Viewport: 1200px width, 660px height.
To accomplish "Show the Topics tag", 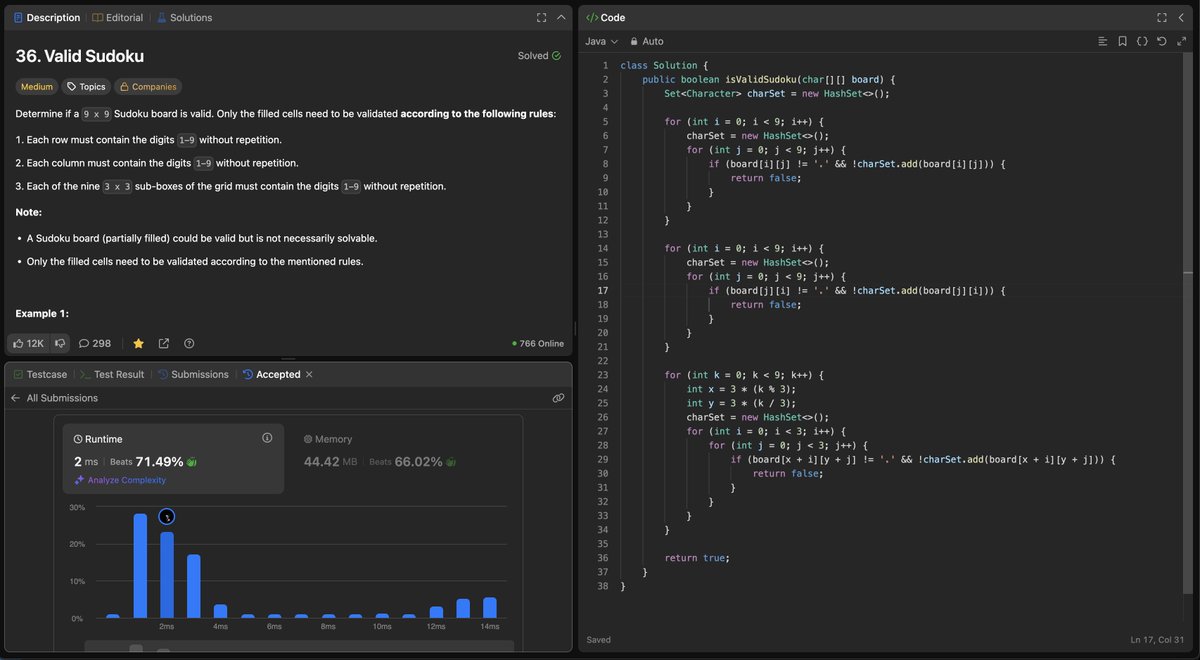I will point(86,87).
